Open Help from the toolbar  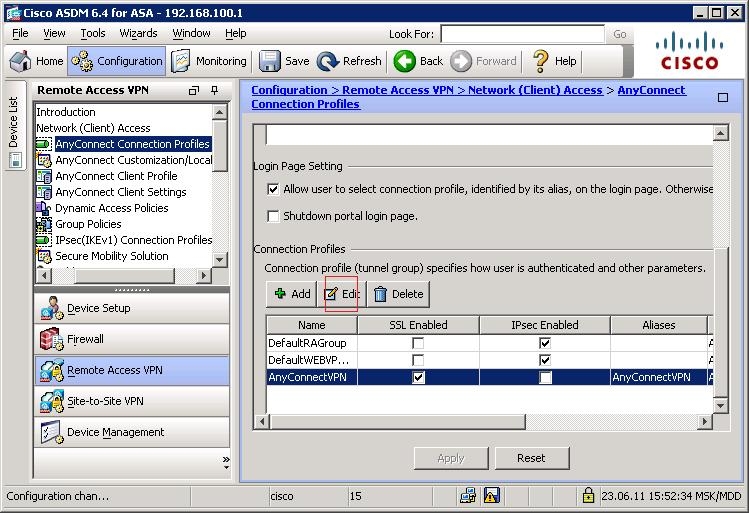pyautogui.click(x=555, y=61)
